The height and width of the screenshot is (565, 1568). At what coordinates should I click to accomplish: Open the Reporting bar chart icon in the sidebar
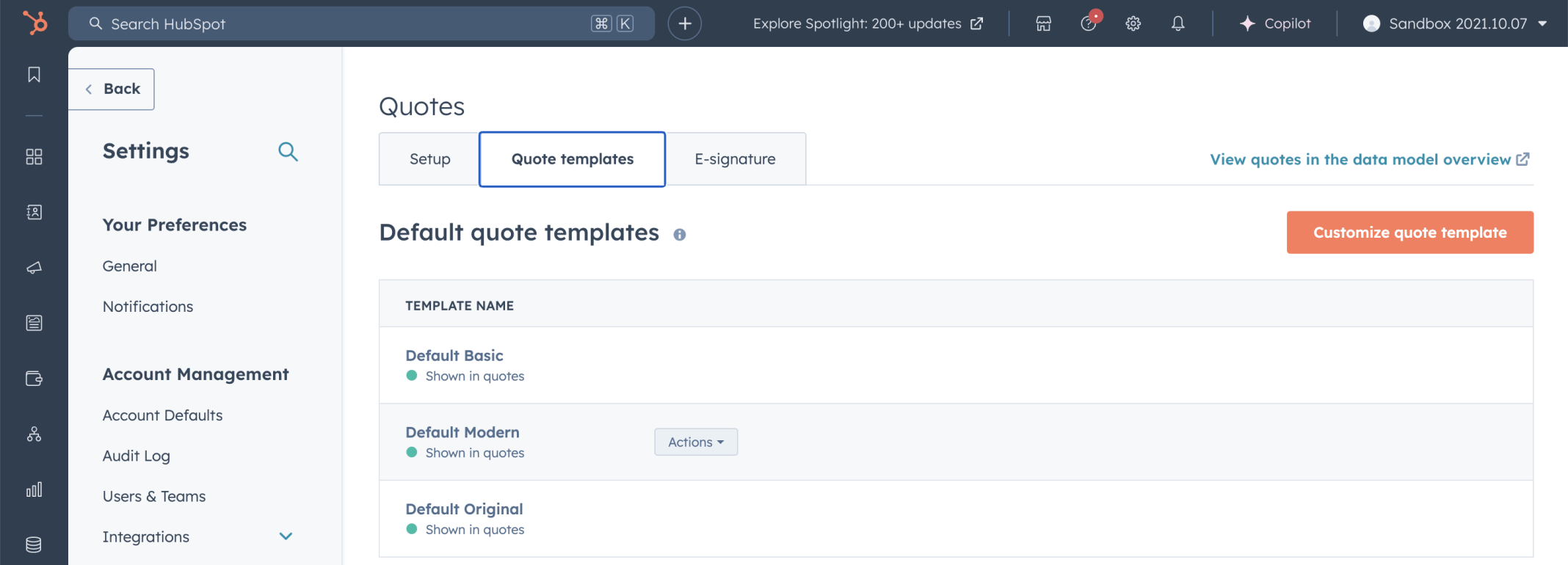click(x=34, y=489)
